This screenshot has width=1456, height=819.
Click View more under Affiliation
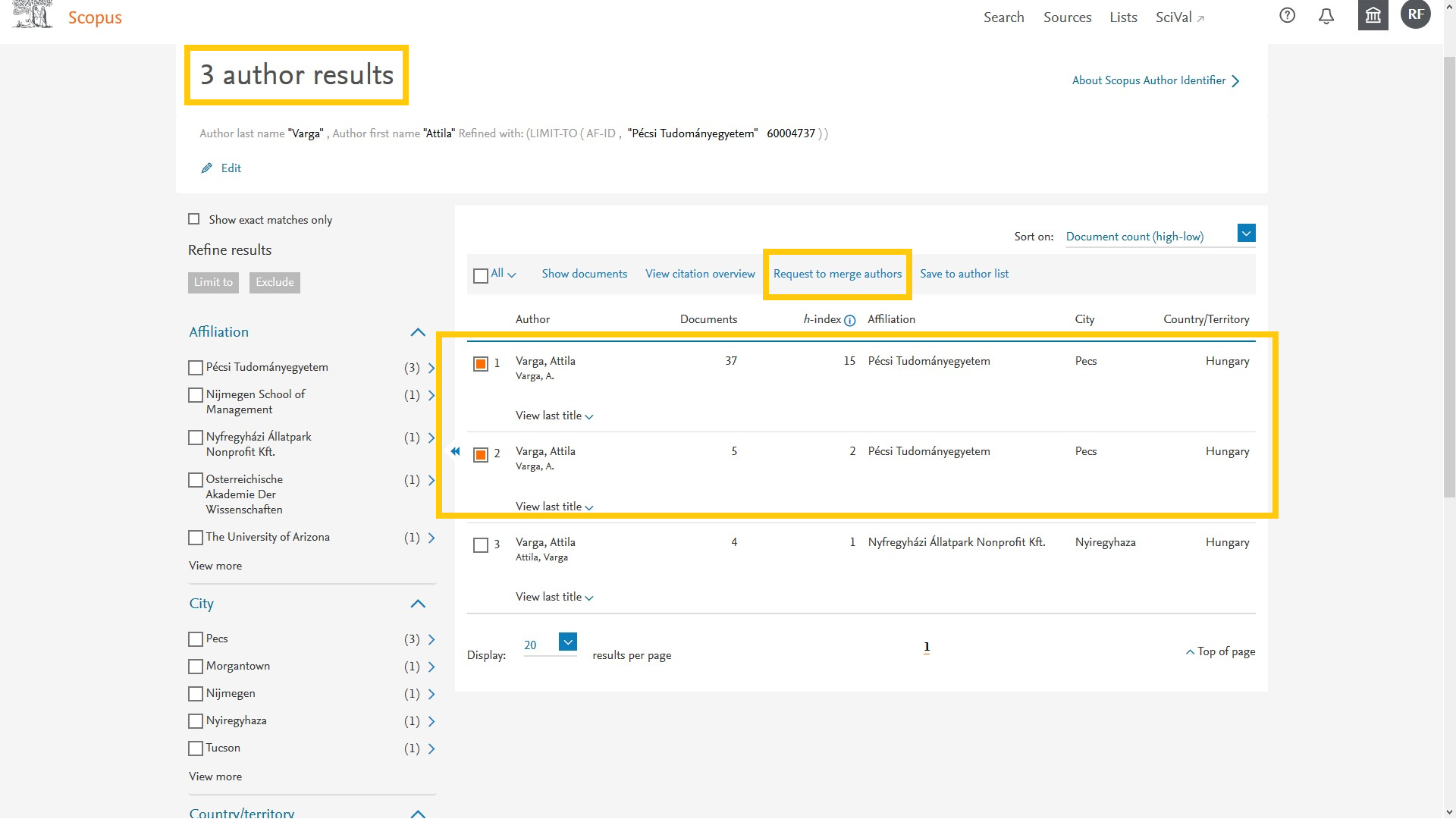(x=215, y=566)
